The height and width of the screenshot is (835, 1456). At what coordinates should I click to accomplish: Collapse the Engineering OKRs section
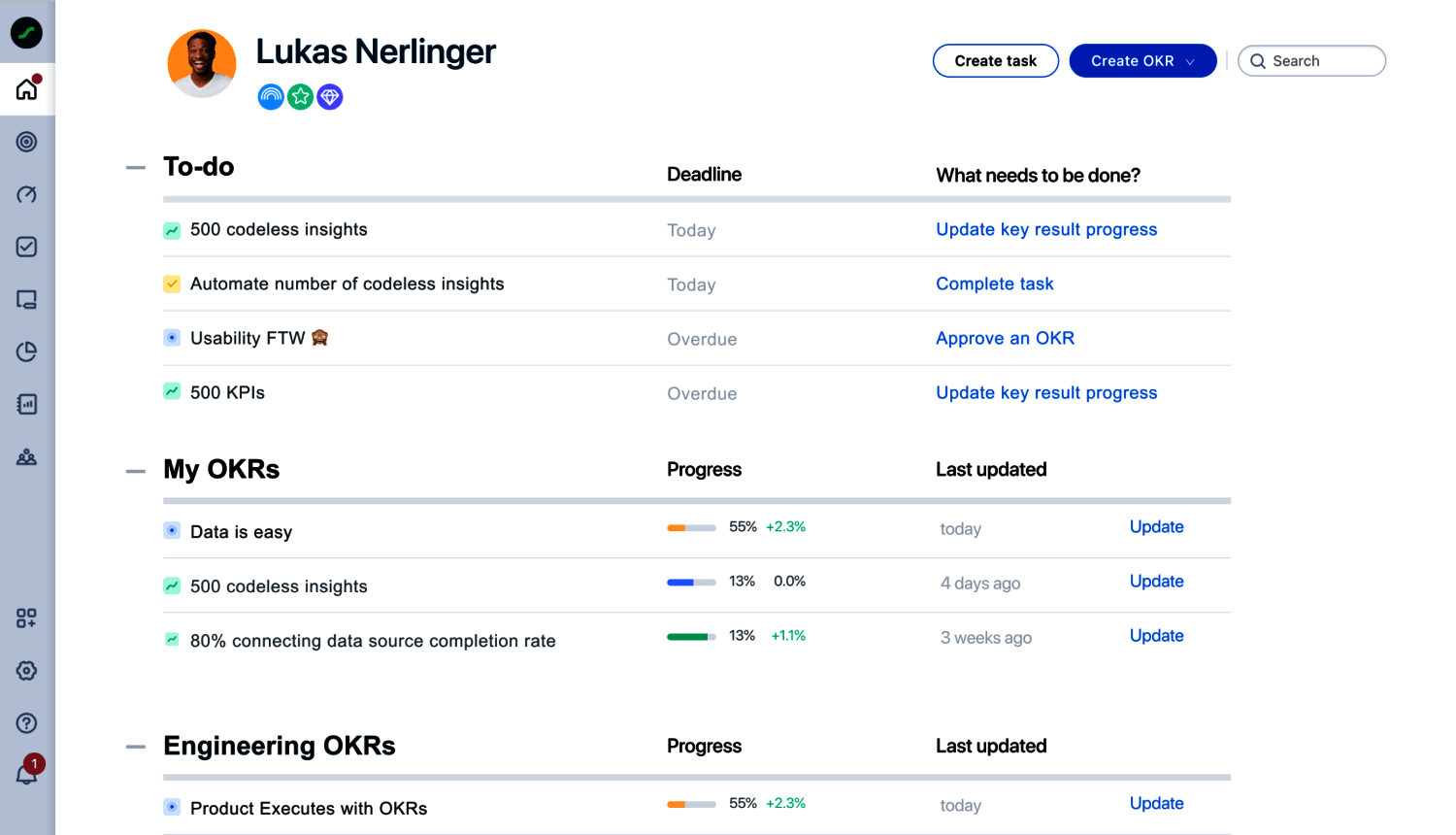click(x=136, y=747)
